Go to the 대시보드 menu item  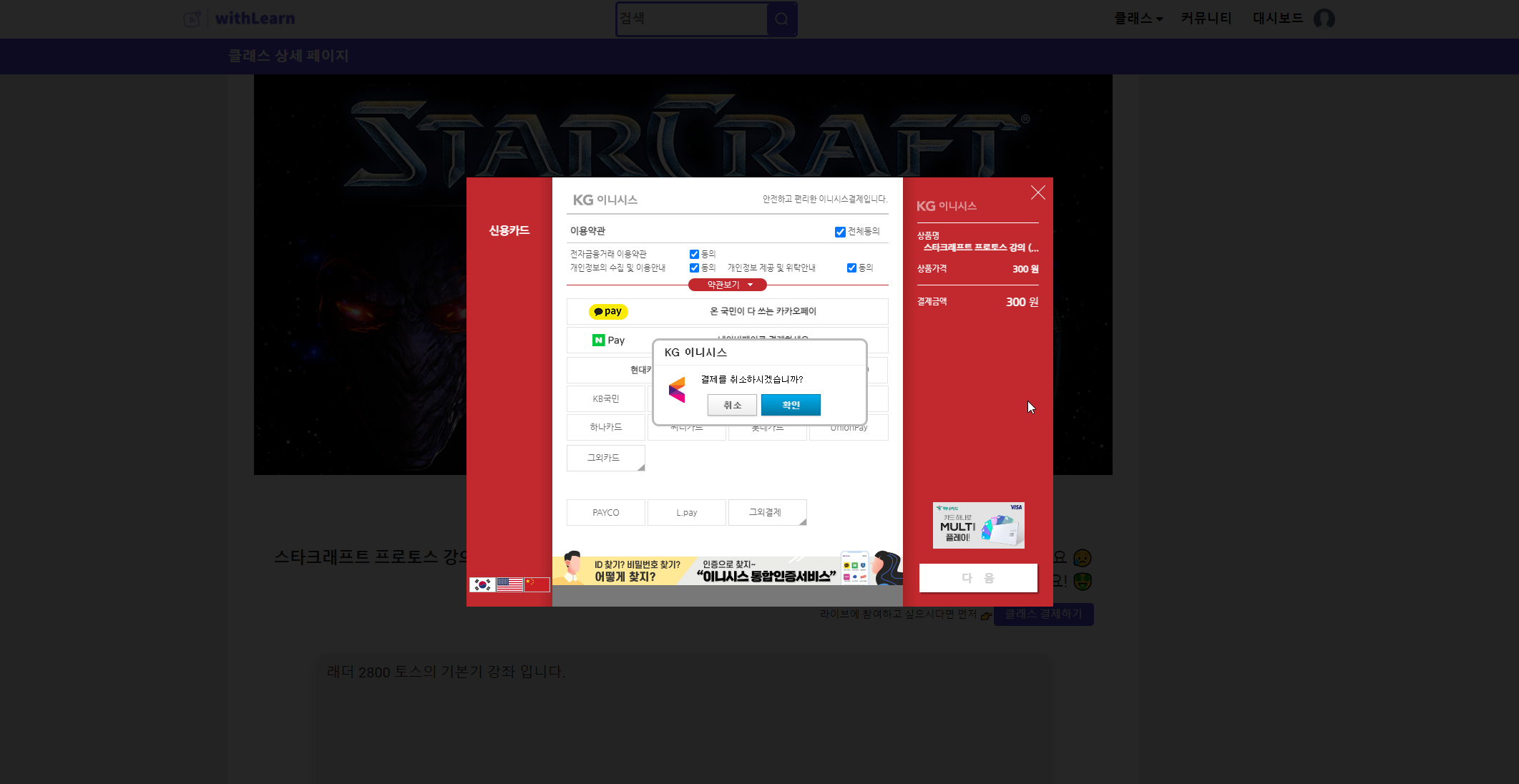(x=1277, y=19)
